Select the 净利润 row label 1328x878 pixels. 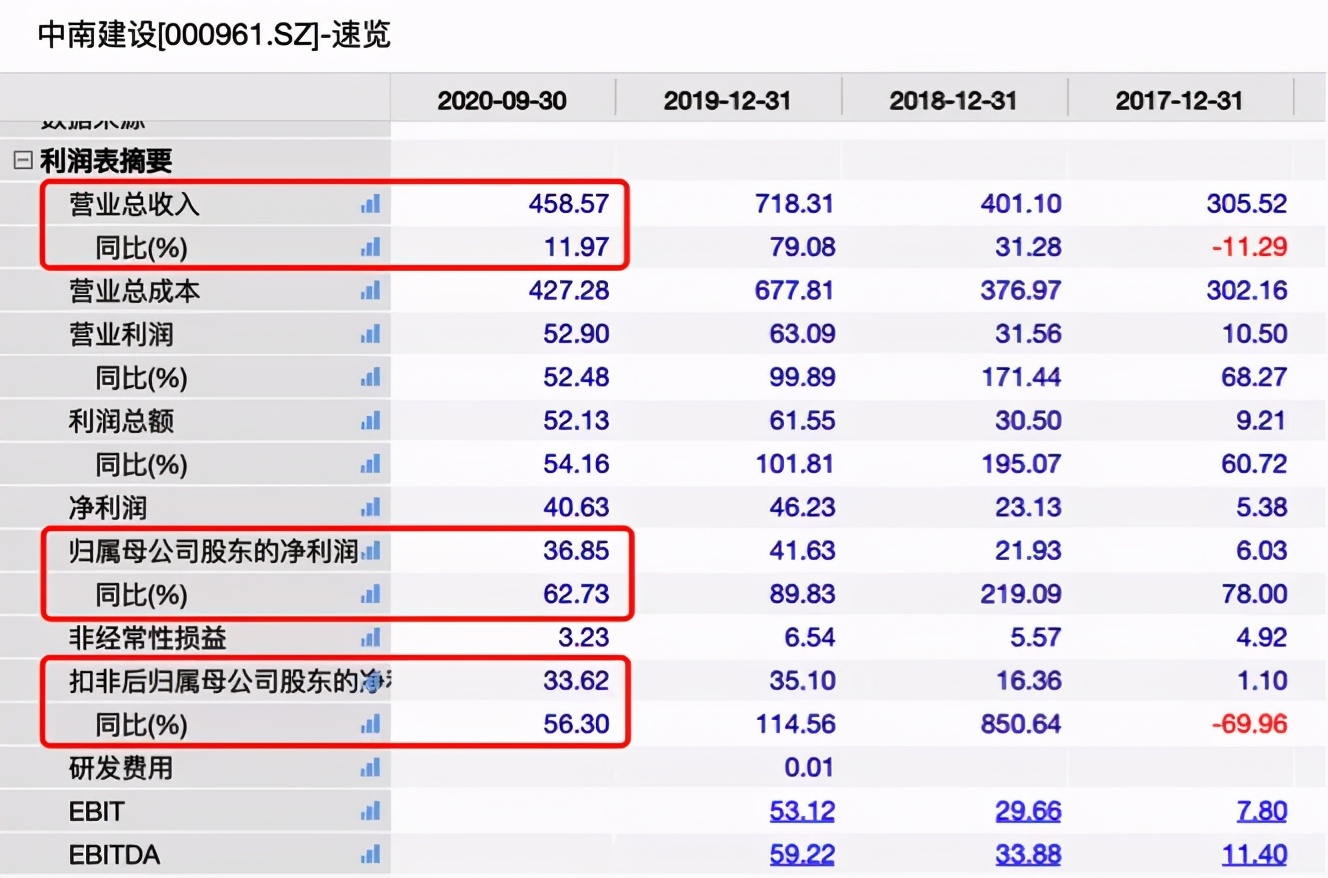107,507
